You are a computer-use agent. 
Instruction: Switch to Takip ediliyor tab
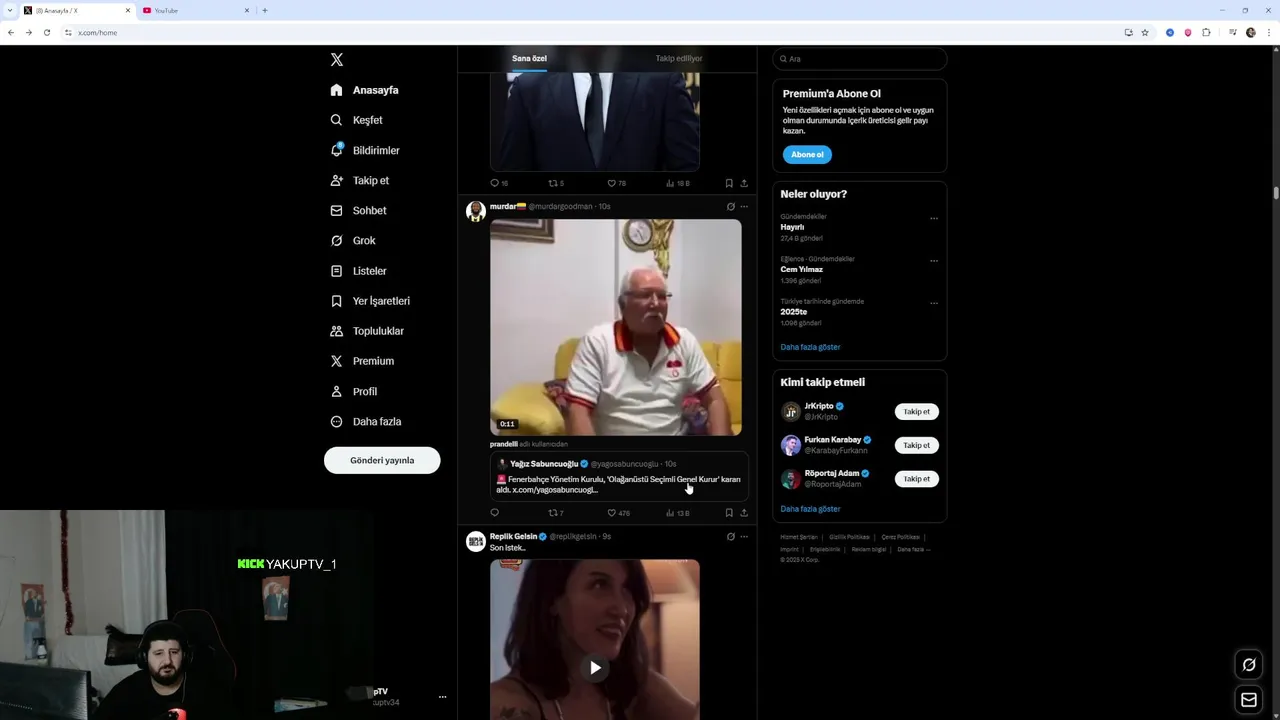tap(679, 59)
